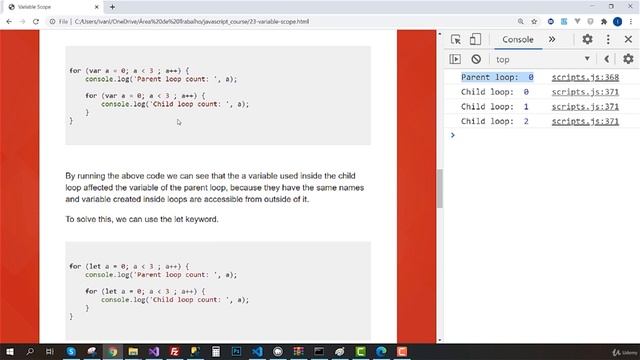The width and height of the screenshot is (640, 360).
Task: Open the gray V-shaped extension icon
Action: (577, 21)
